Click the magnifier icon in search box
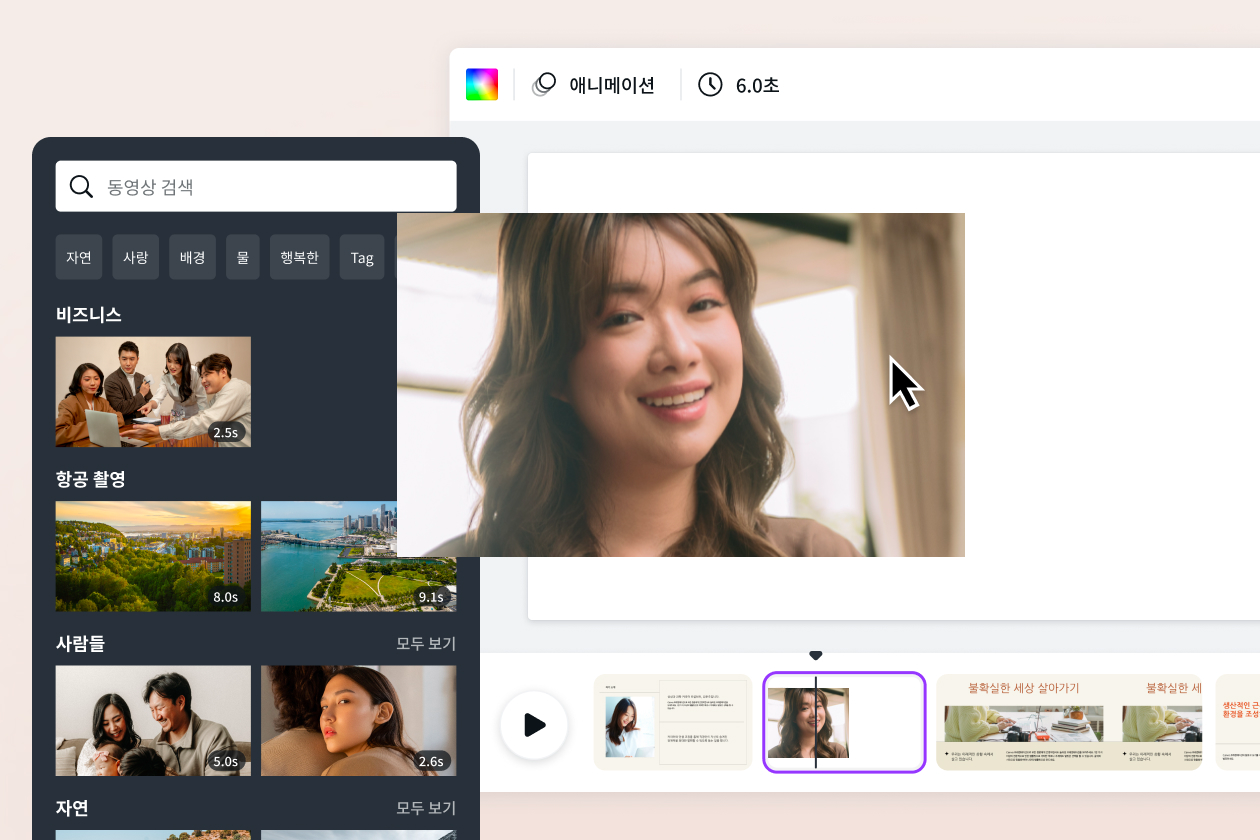The width and height of the screenshot is (1260, 840). [x=81, y=186]
